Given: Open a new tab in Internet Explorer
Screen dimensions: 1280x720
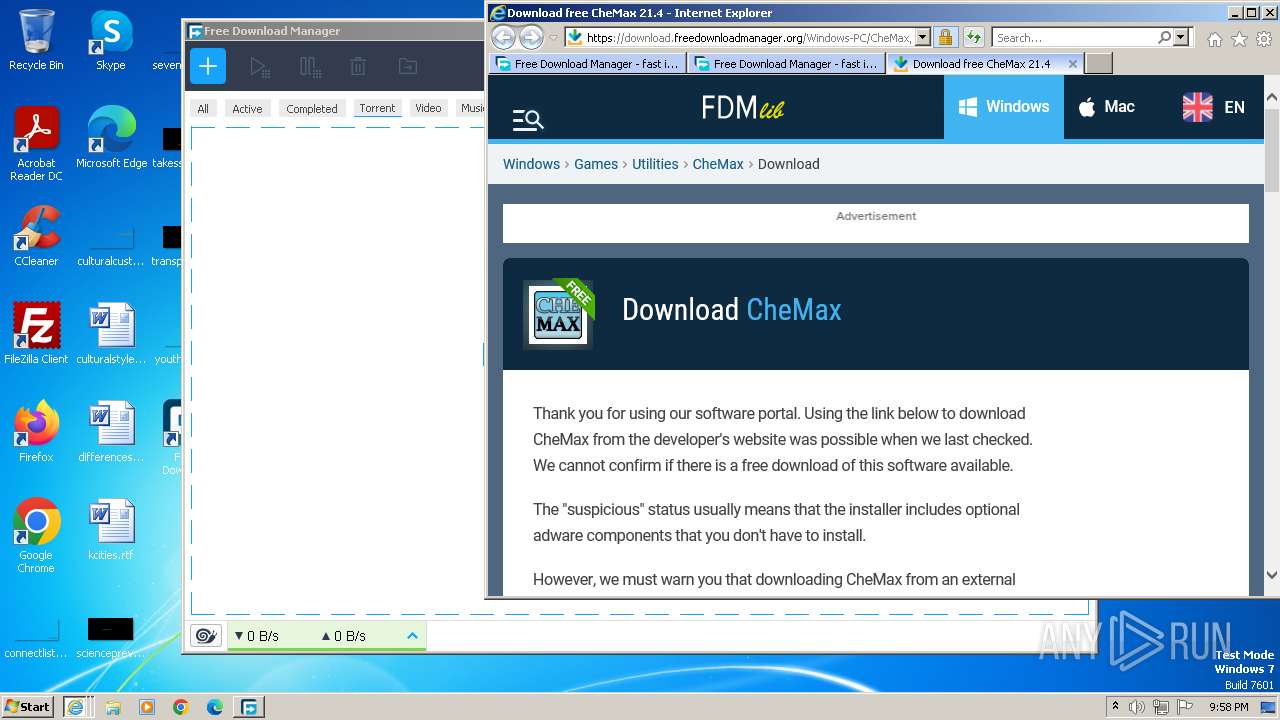Looking at the screenshot, I should pyautogui.click(x=1098, y=63).
